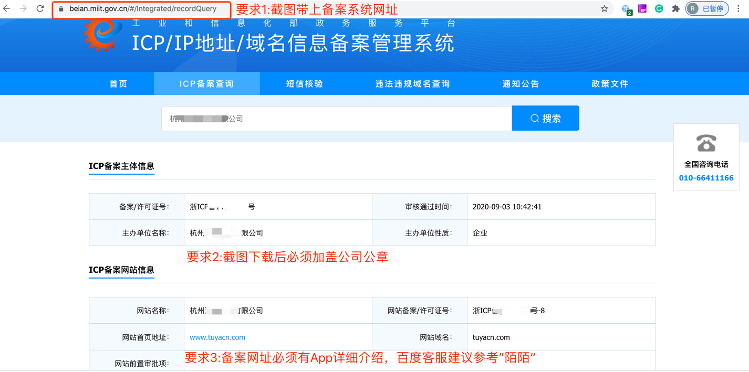Go back with the browser back arrow

[7, 9]
